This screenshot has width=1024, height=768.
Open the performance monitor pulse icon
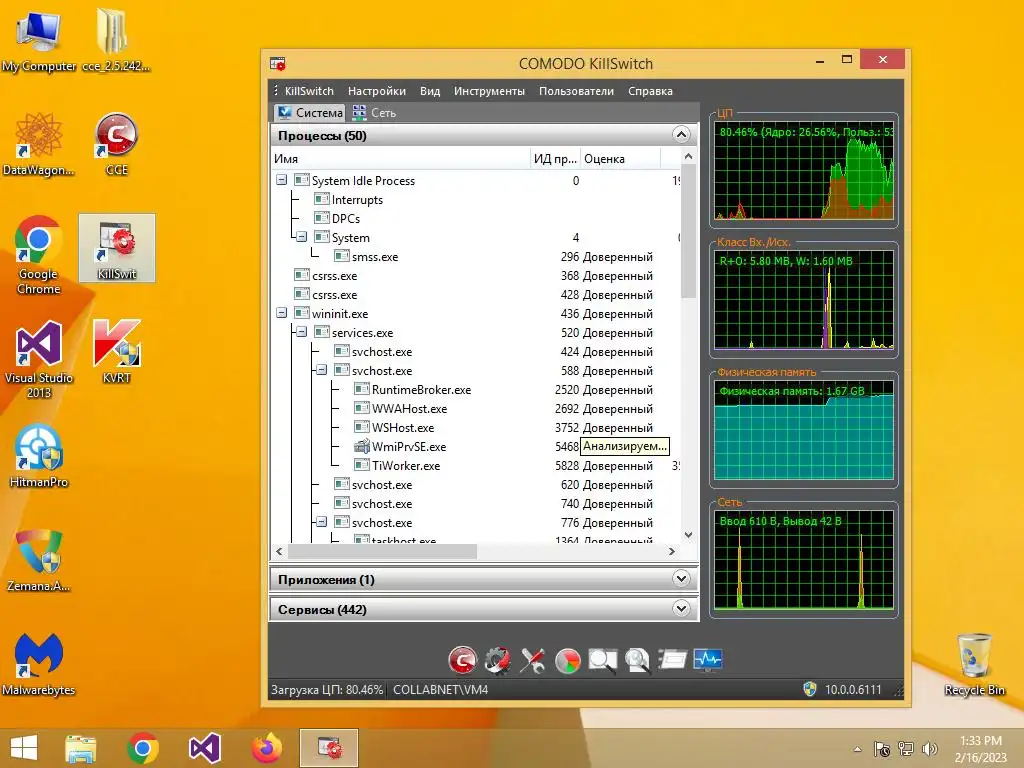708,660
